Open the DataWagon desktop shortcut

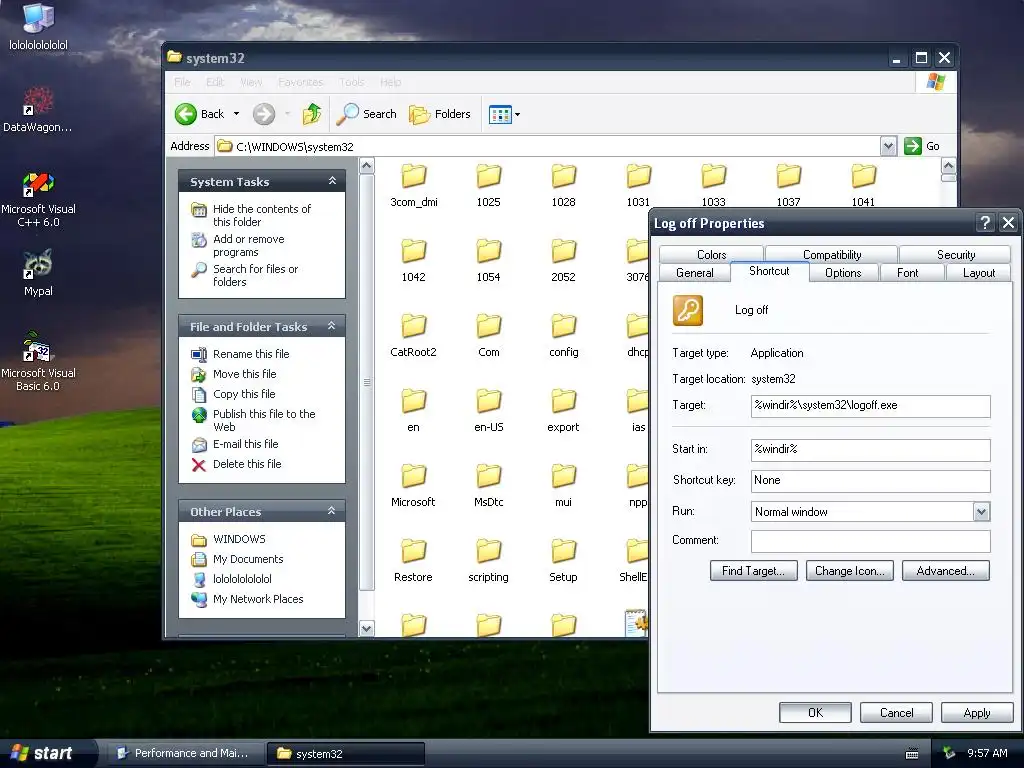point(37,110)
